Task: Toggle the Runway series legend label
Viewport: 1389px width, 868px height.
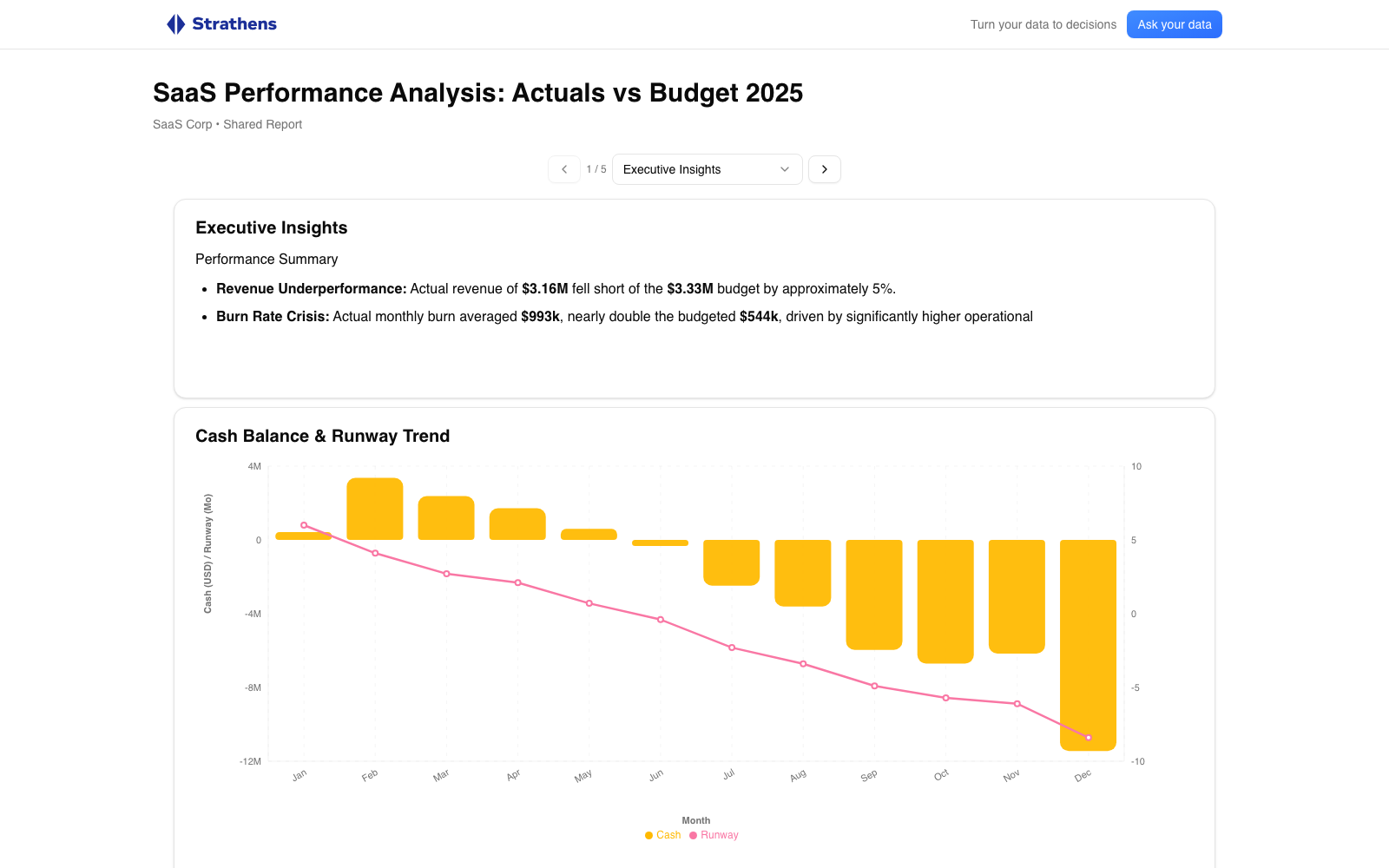Action: tap(720, 835)
